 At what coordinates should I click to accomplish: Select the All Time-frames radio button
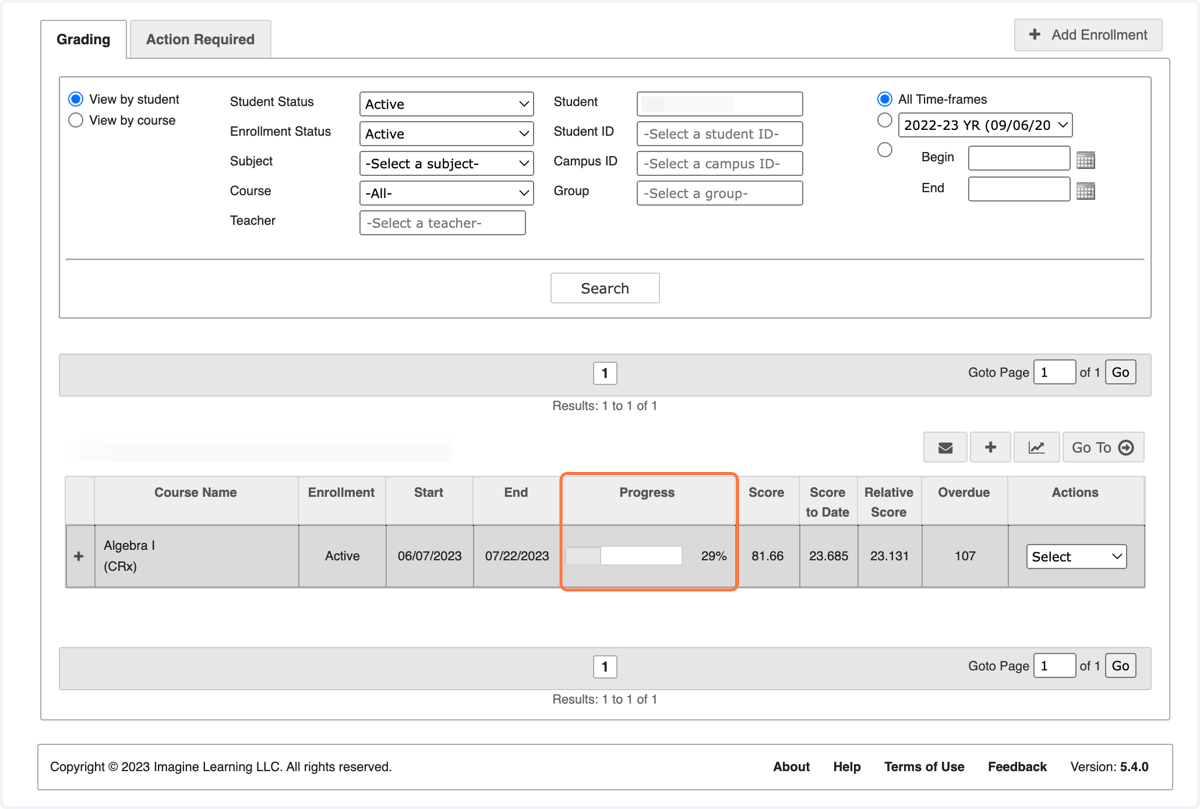point(884,99)
